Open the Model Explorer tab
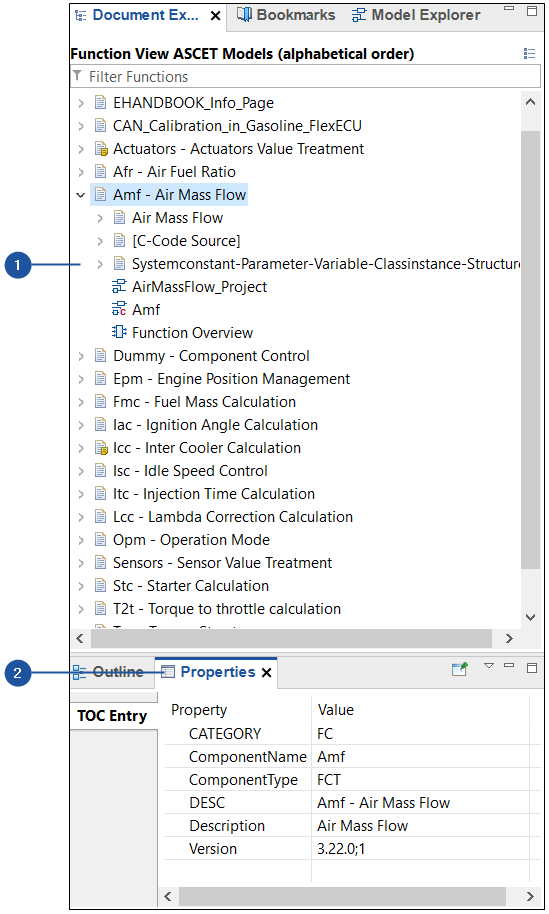549x914 pixels. coord(416,15)
